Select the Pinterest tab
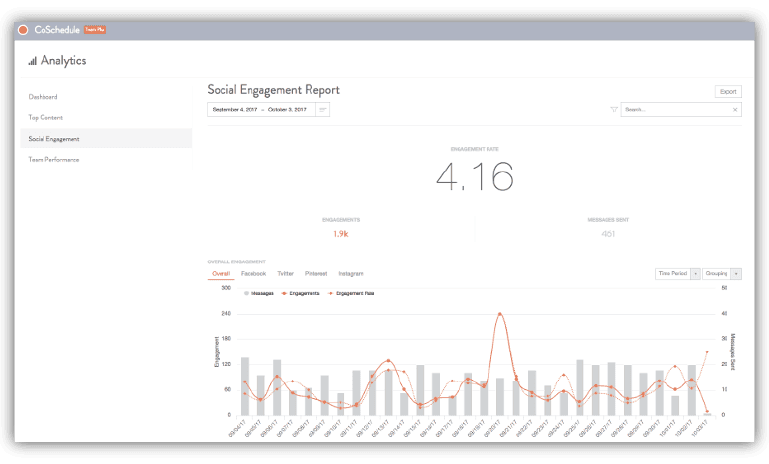Image resolution: width=769 pixels, height=464 pixels. pyautogui.click(x=316, y=273)
